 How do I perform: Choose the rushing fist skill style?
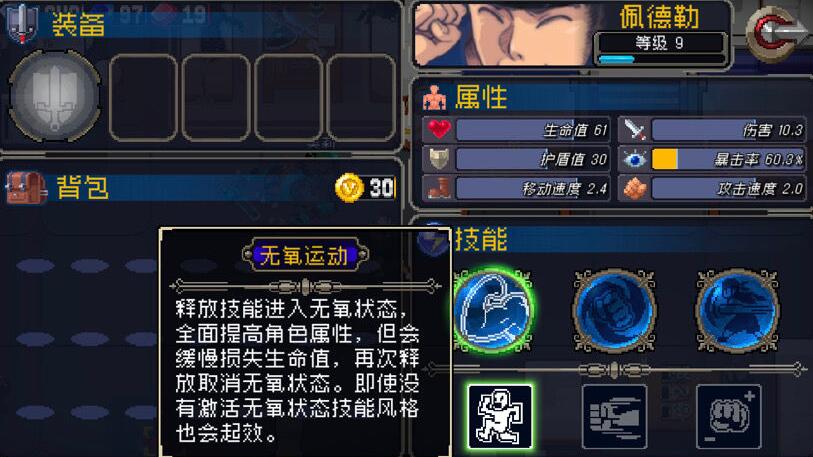(614, 417)
